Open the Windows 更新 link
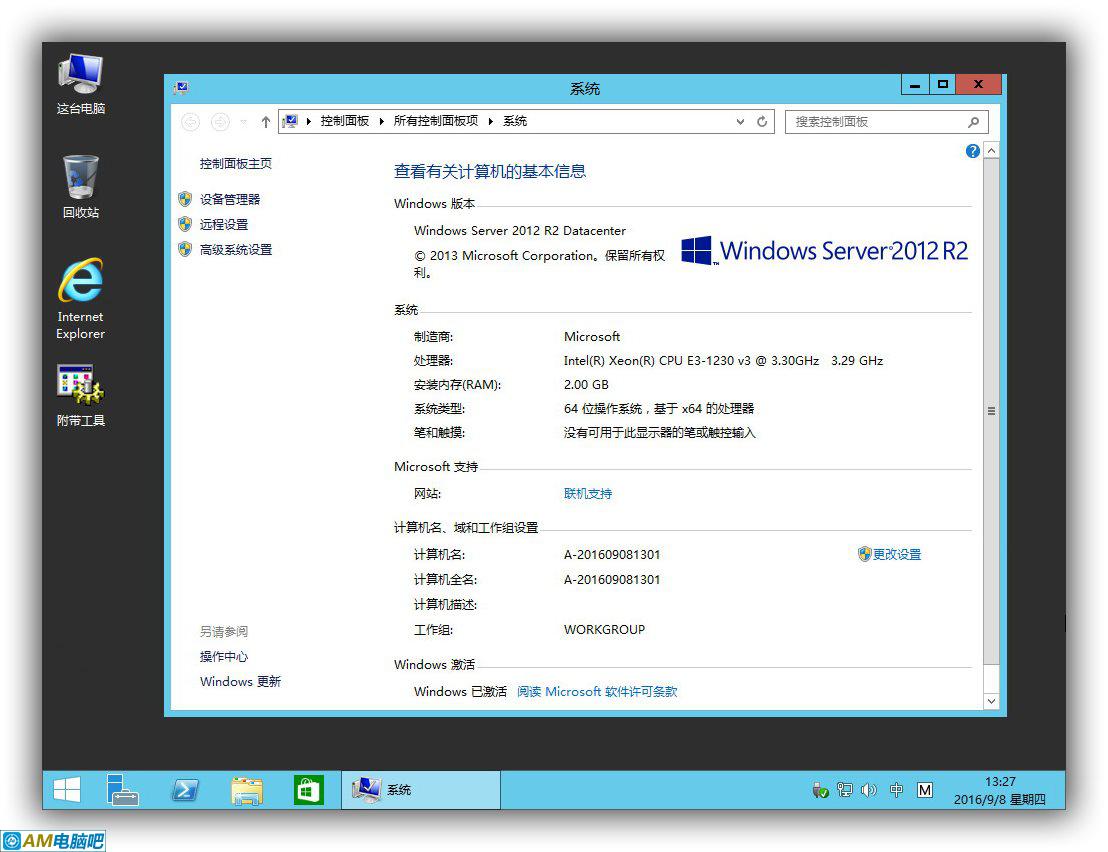This screenshot has height=852, width=1108. 240,682
